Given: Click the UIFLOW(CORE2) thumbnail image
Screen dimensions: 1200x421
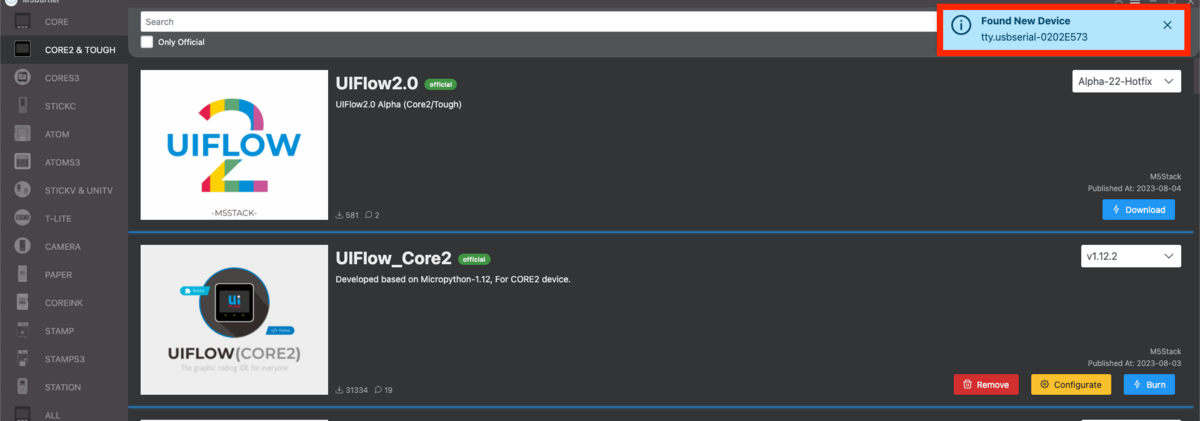Looking at the screenshot, I should [235, 320].
